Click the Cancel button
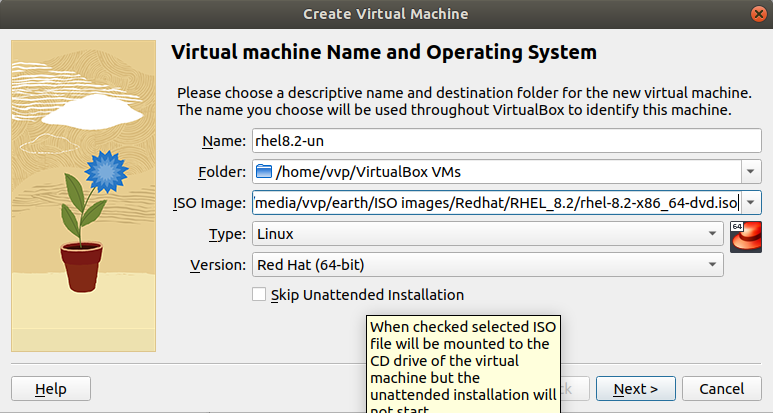 (722, 389)
